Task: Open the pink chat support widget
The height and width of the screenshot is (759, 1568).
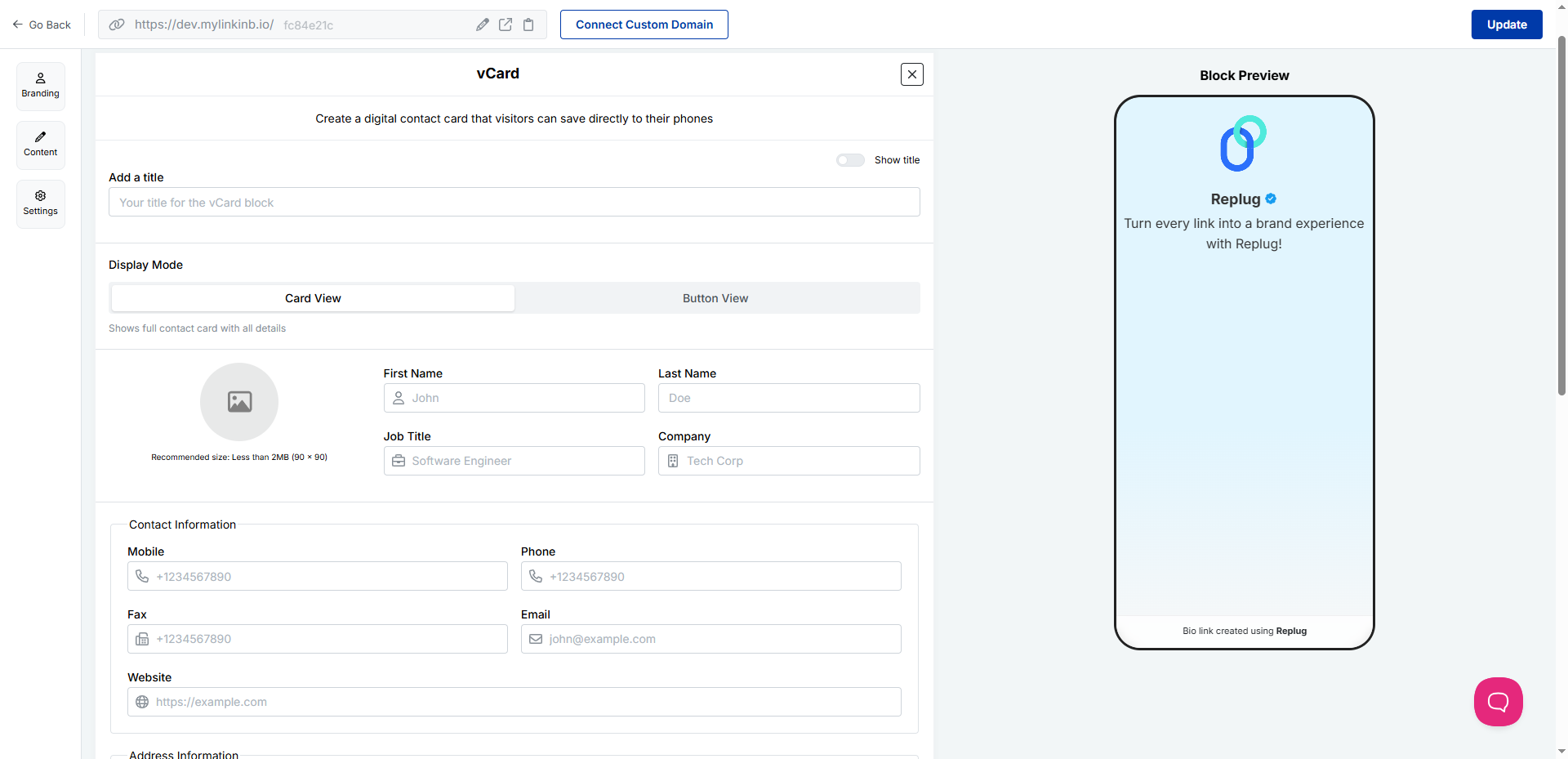Action: [1498, 701]
